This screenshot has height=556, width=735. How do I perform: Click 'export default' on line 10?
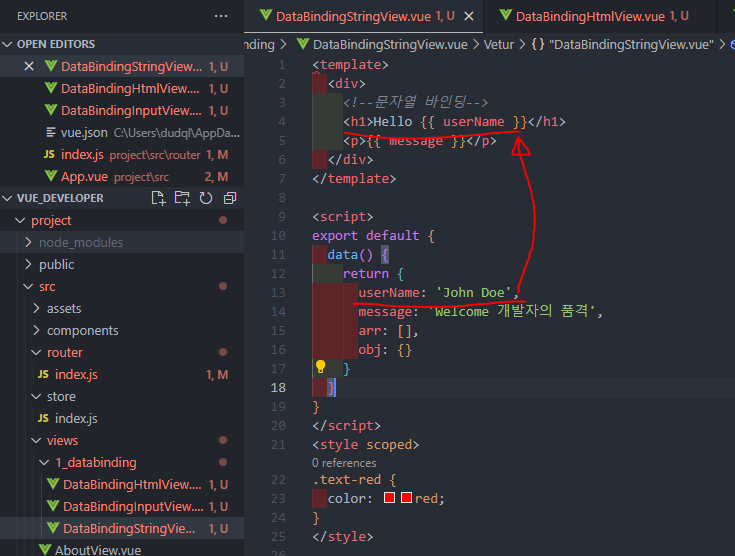coord(366,235)
